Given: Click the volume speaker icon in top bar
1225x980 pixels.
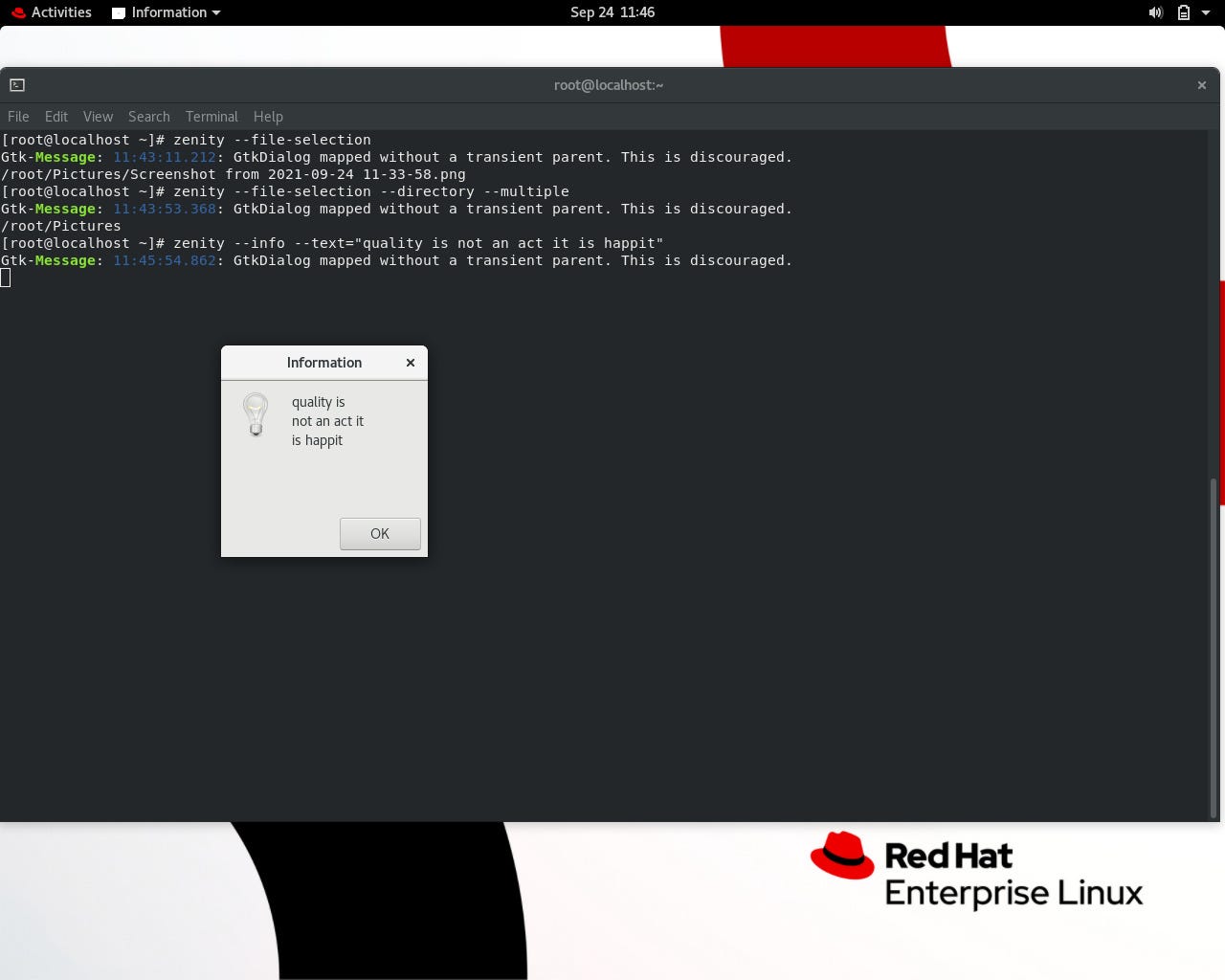Looking at the screenshot, I should [x=1155, y=12].
